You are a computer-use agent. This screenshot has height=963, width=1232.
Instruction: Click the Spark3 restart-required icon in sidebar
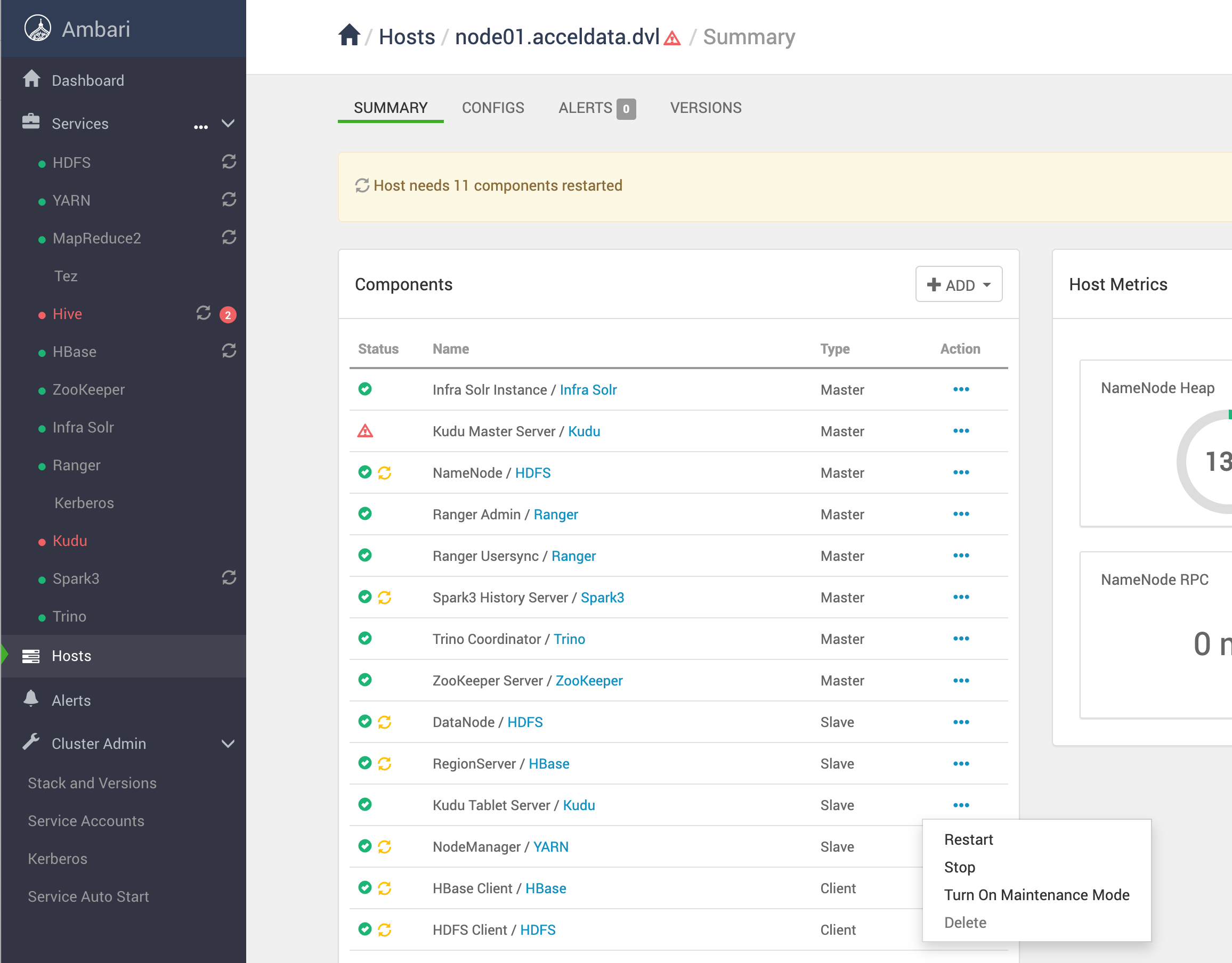coord(229,577)
